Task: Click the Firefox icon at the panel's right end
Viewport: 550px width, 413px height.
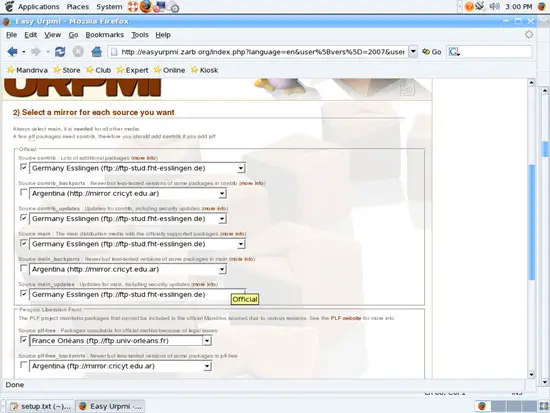Action: 542,6
